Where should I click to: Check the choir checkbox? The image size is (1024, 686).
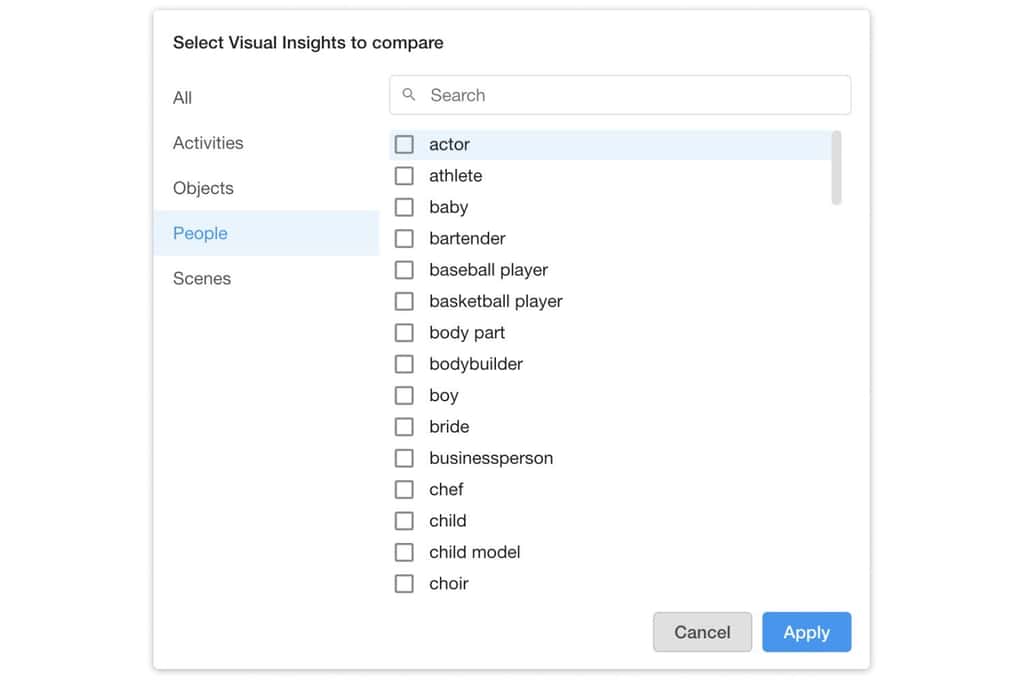click(x=404, y=583)
